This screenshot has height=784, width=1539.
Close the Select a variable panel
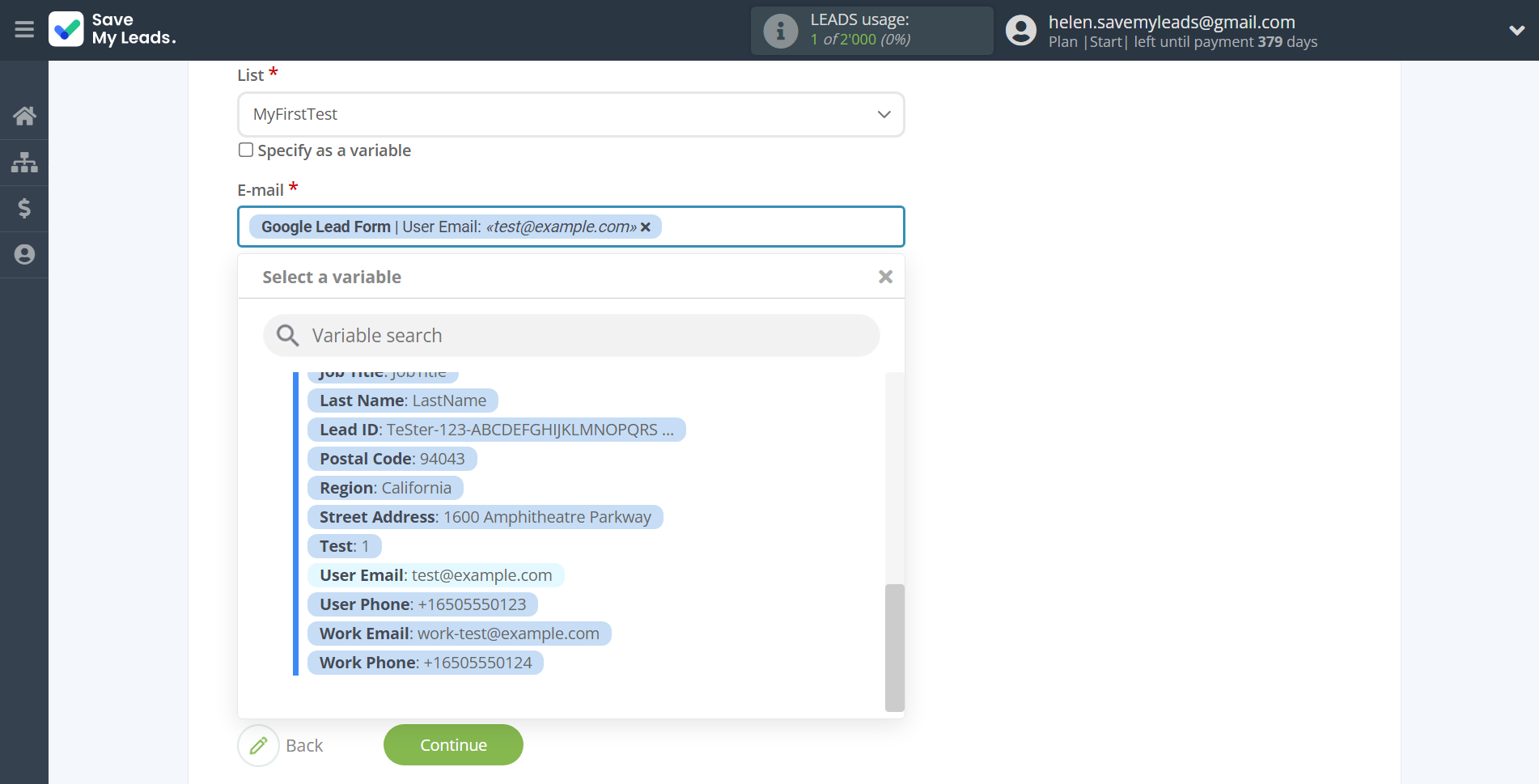click(x=885, y=277)
